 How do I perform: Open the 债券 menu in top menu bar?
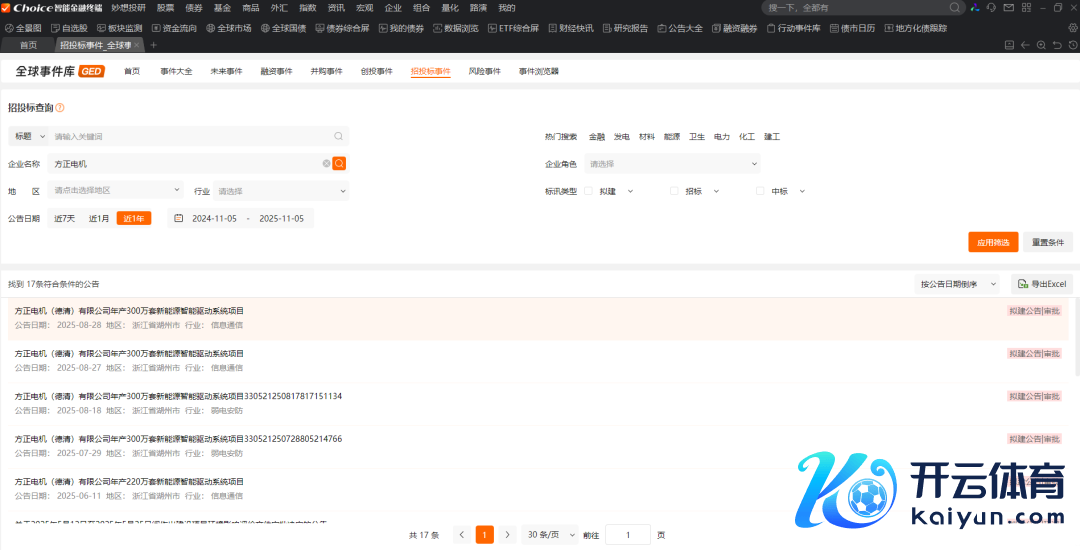[194, 7]
